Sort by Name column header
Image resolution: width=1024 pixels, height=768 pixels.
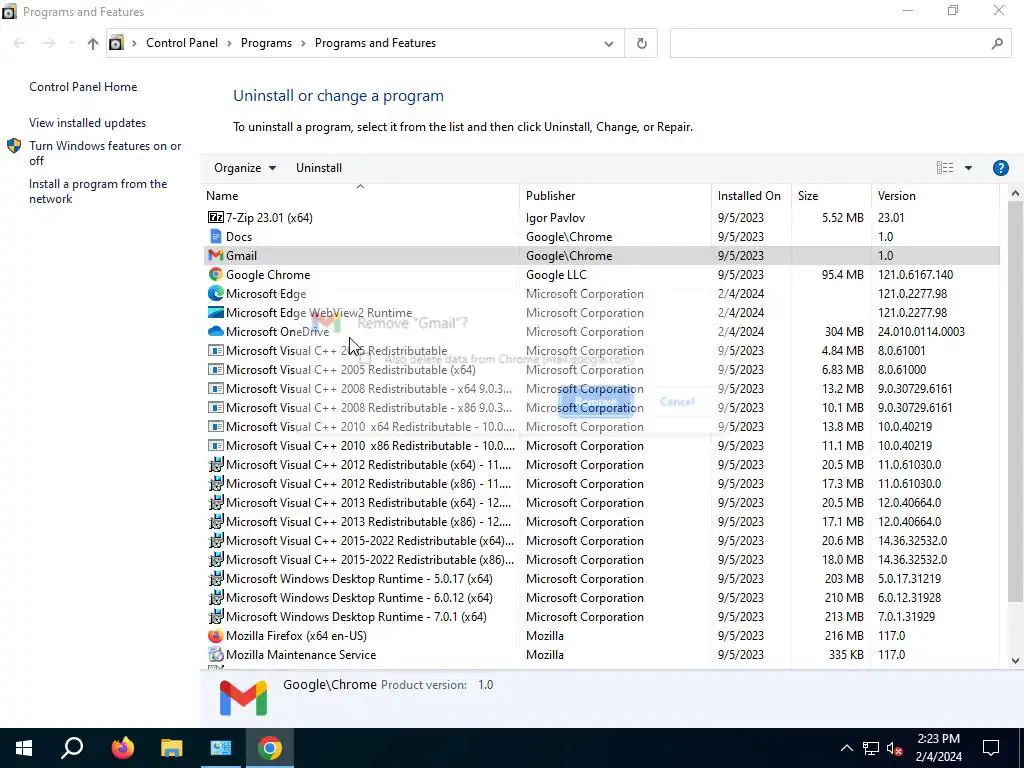point(360,195)
